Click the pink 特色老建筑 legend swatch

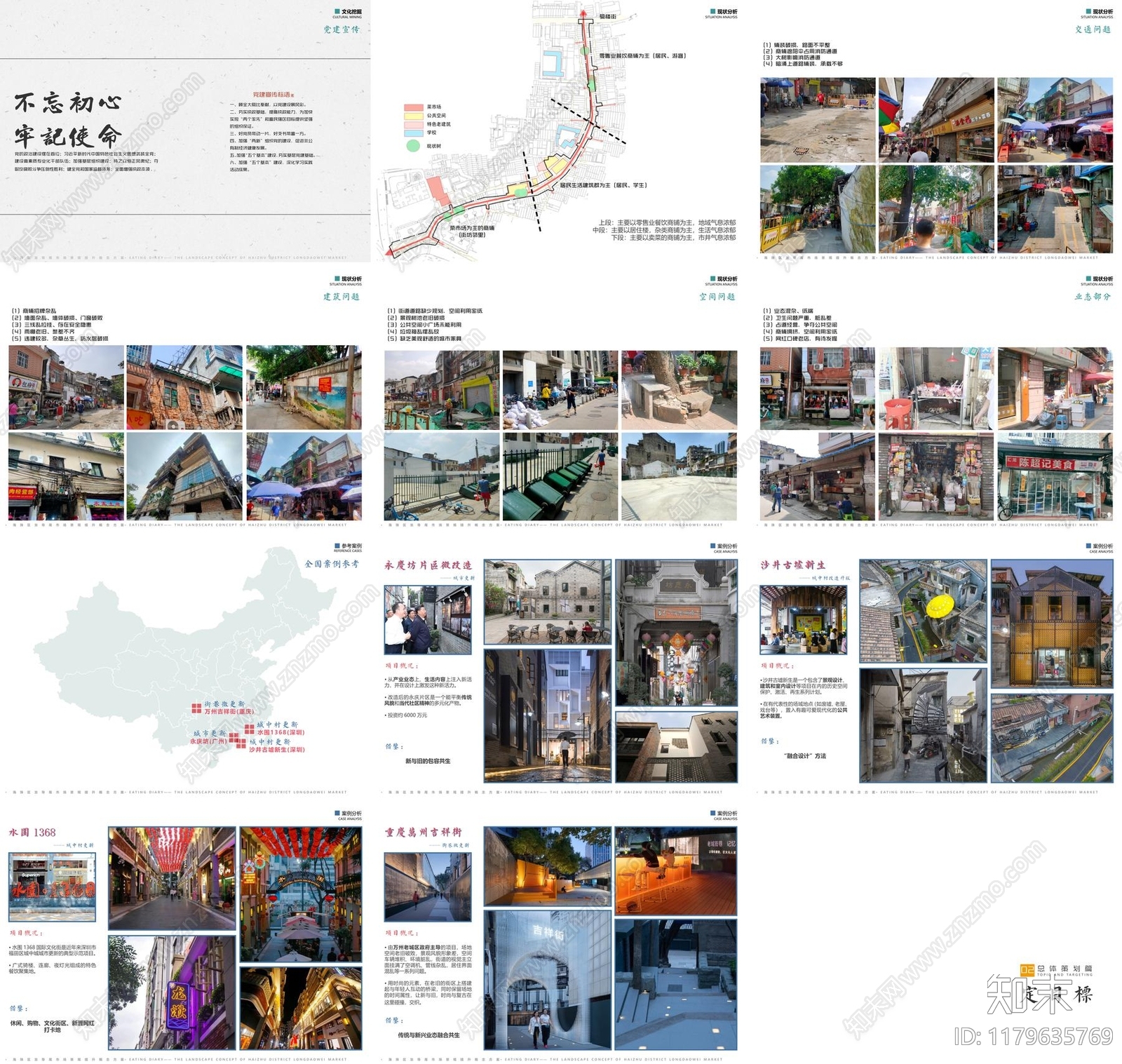pyautogui.click(x=412, y=124)
